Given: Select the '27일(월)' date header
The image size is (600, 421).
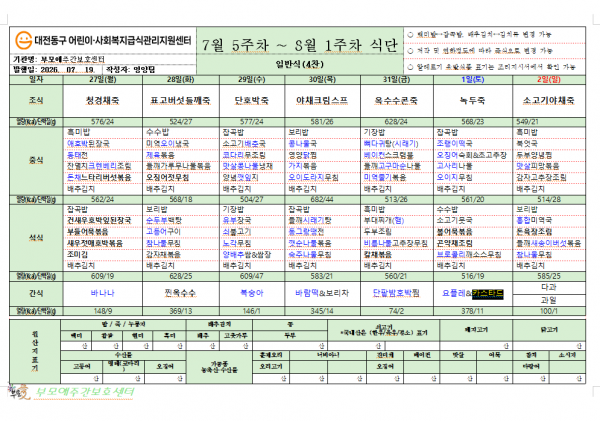Looking at the screenshot, I should (x=103, y=80).
